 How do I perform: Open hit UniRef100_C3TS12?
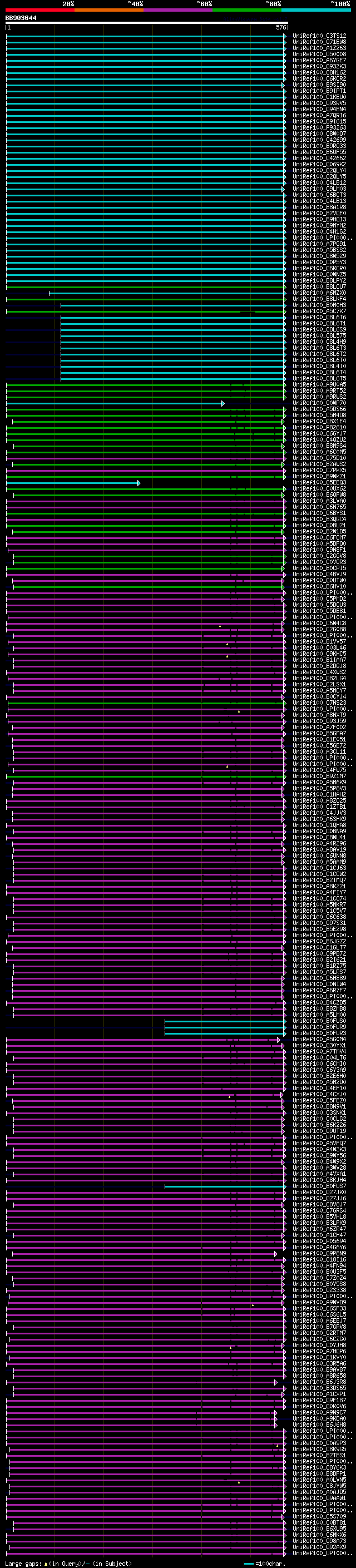[319, 36]
